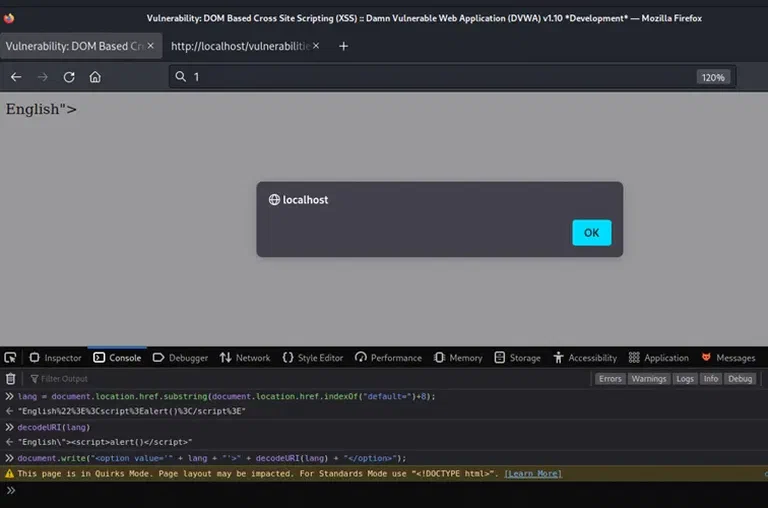Activate the element picker in DevTools

click(10, 358)
